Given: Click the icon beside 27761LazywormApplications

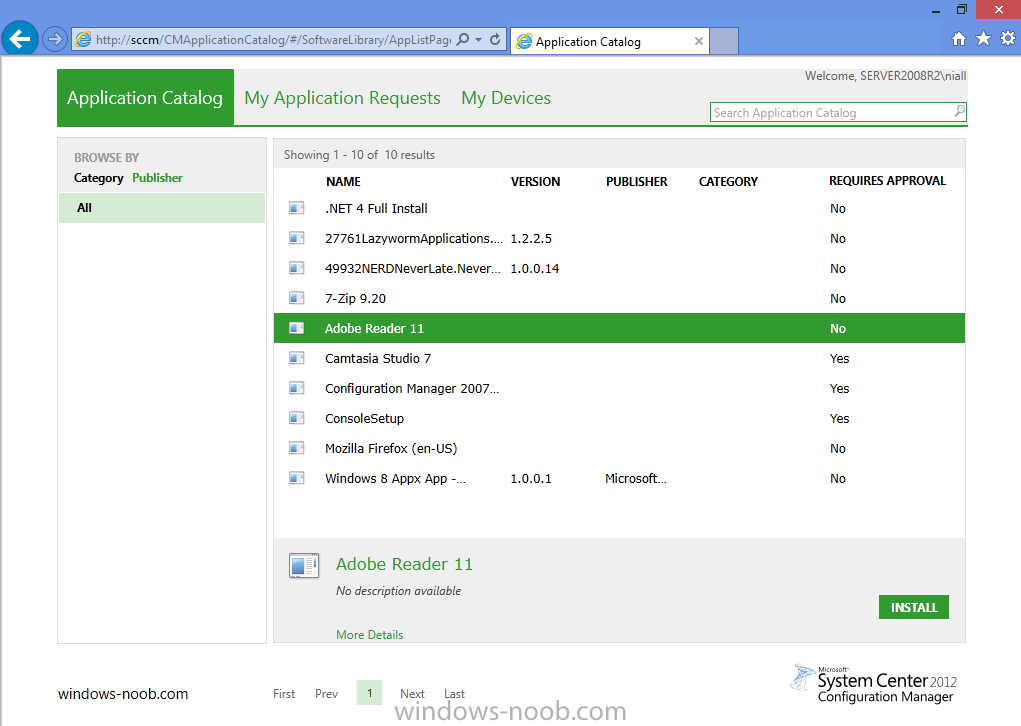Looking at the screenshot, I should [296, 238].
